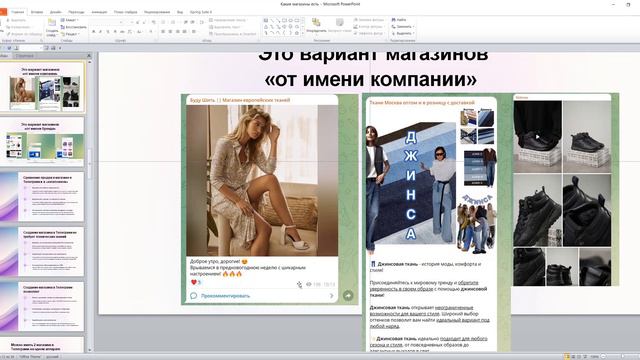640x360 pixels.
Task: Switch the side panel to the Структура tab
Action: pyautogui.click(x=25, y=56)
